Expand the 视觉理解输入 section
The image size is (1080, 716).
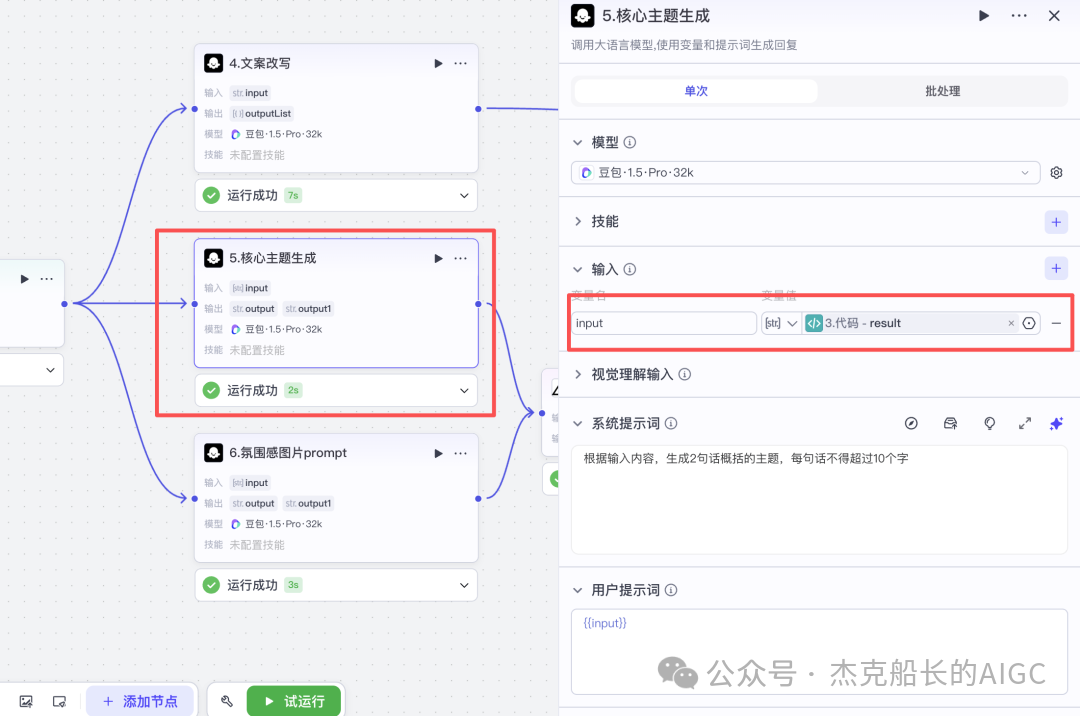(578, 375)
